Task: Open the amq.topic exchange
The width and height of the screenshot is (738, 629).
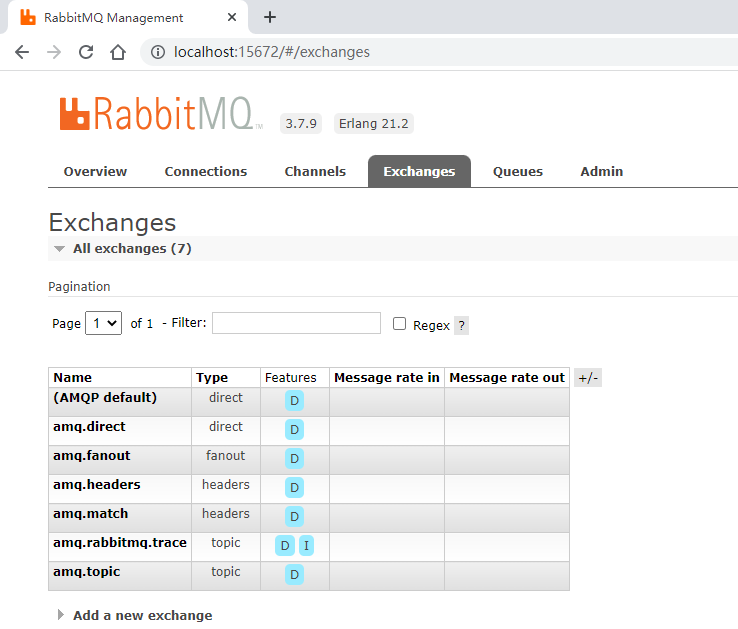Action: pyautogui.click(x=87, y=572)
